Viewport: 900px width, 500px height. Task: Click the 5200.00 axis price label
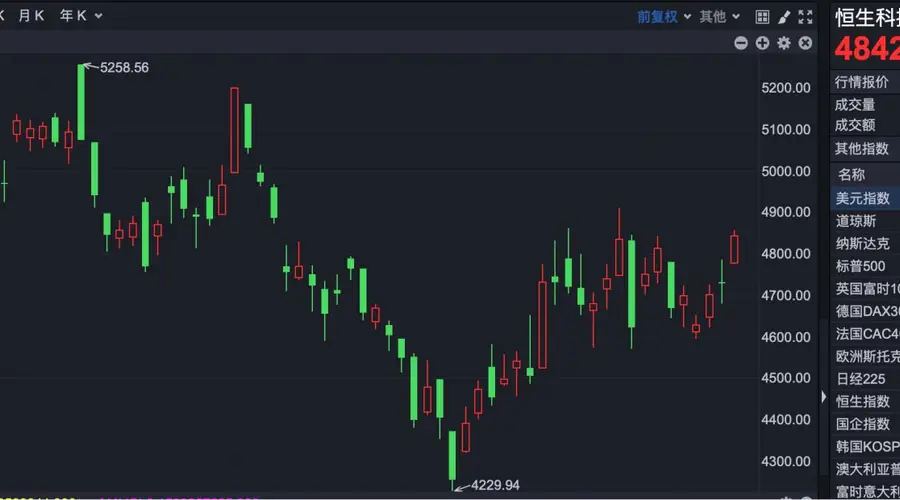click(x=786, y=88)
